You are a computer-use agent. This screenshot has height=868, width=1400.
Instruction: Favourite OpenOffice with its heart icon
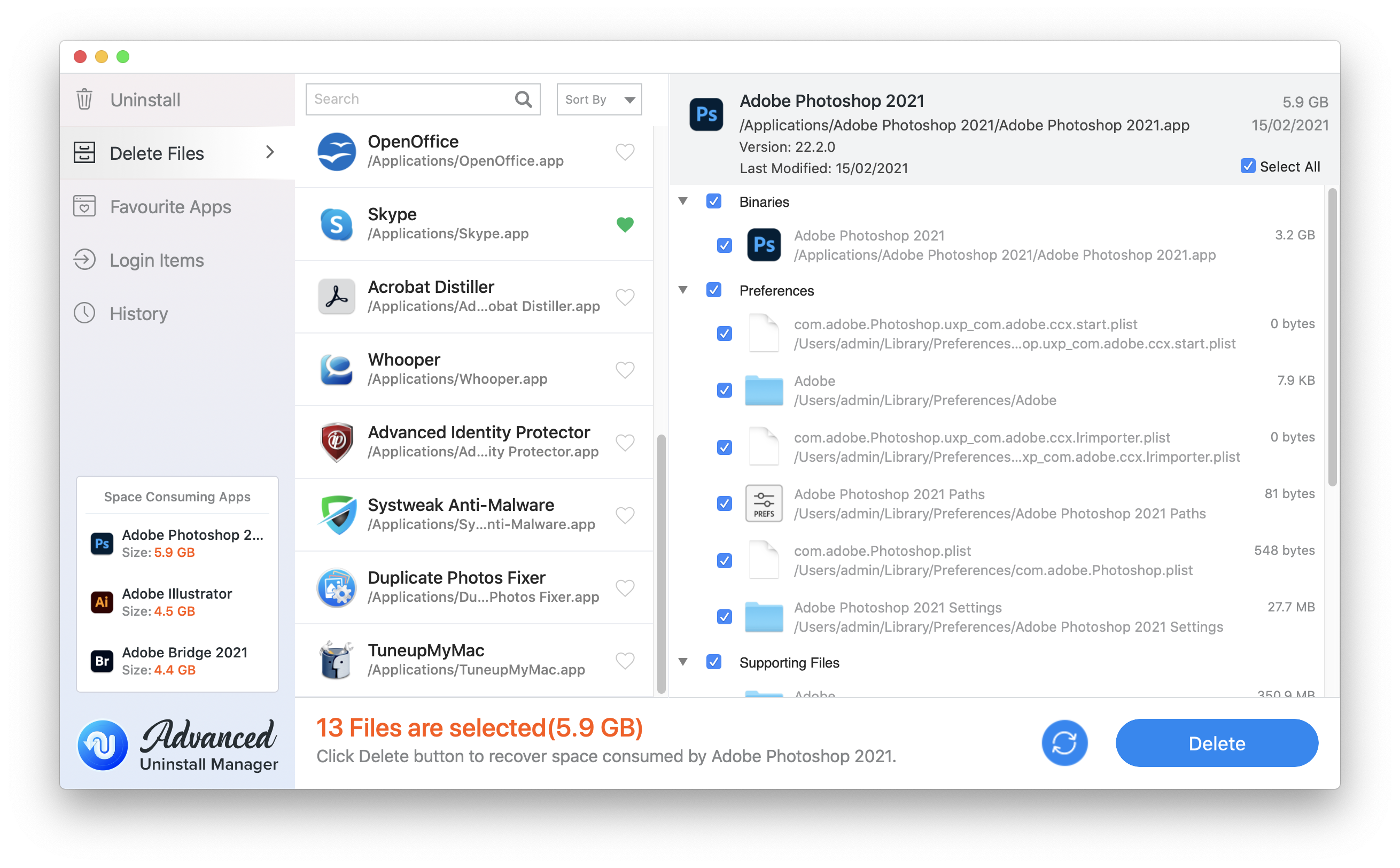[x=625, y=152]
